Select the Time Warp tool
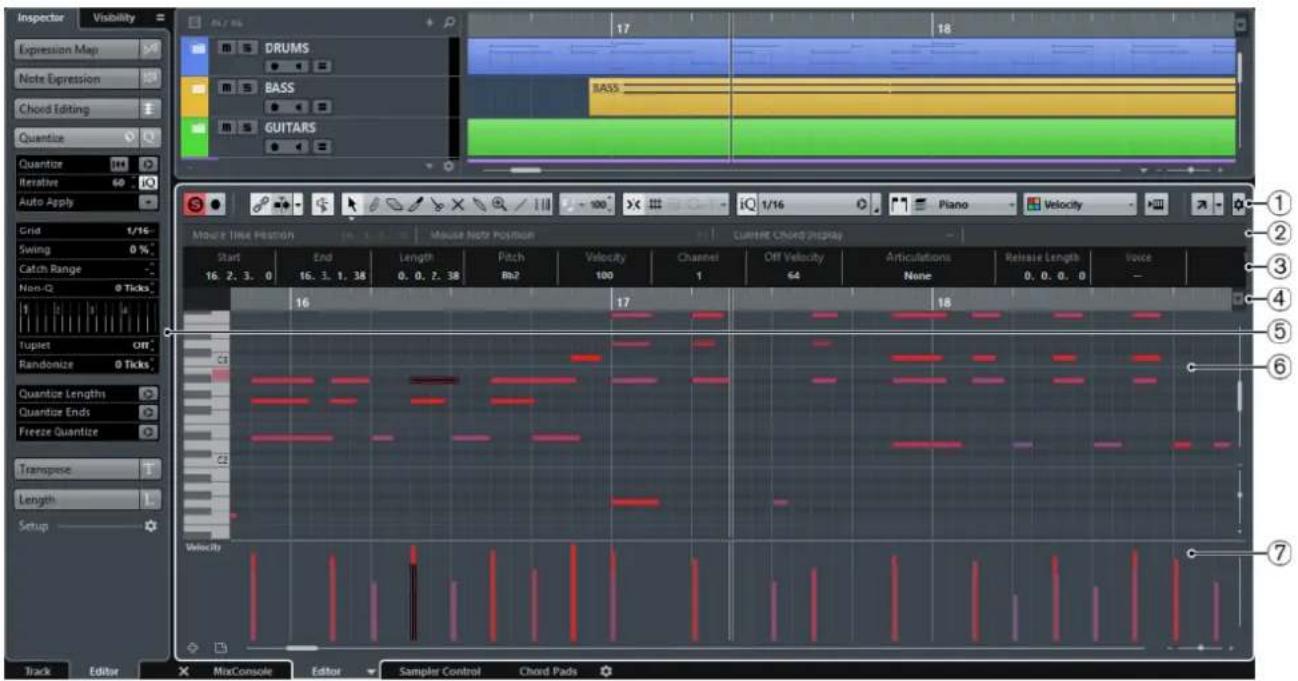Viewport: 1298px width, 681px height. click(x=542, y=204)
